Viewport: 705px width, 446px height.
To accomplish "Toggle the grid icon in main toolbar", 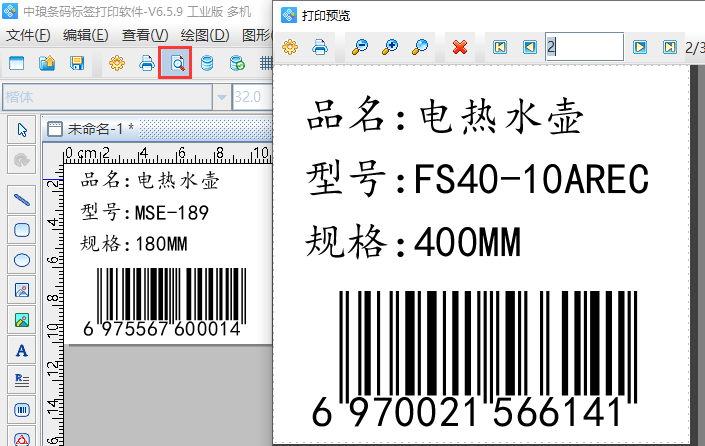I will click(x=266, y=63).
